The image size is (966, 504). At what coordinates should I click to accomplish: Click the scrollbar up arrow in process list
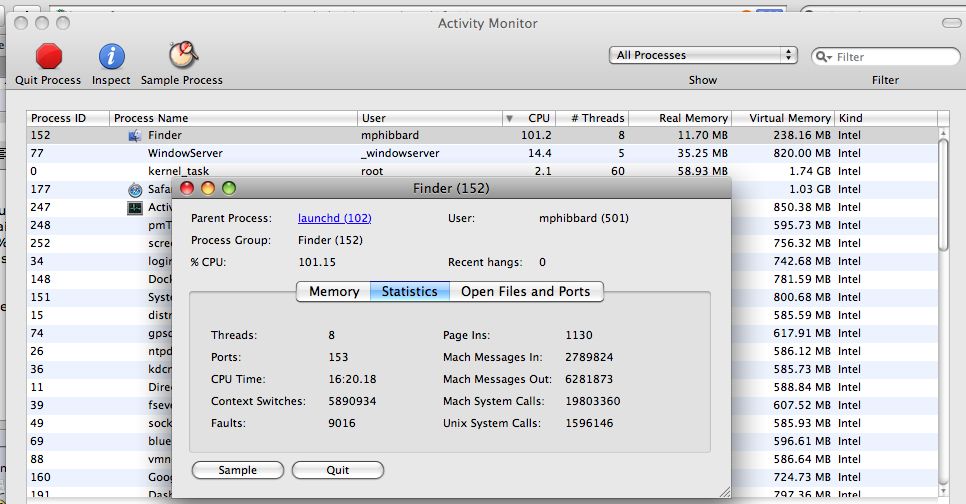pos(943,133)
